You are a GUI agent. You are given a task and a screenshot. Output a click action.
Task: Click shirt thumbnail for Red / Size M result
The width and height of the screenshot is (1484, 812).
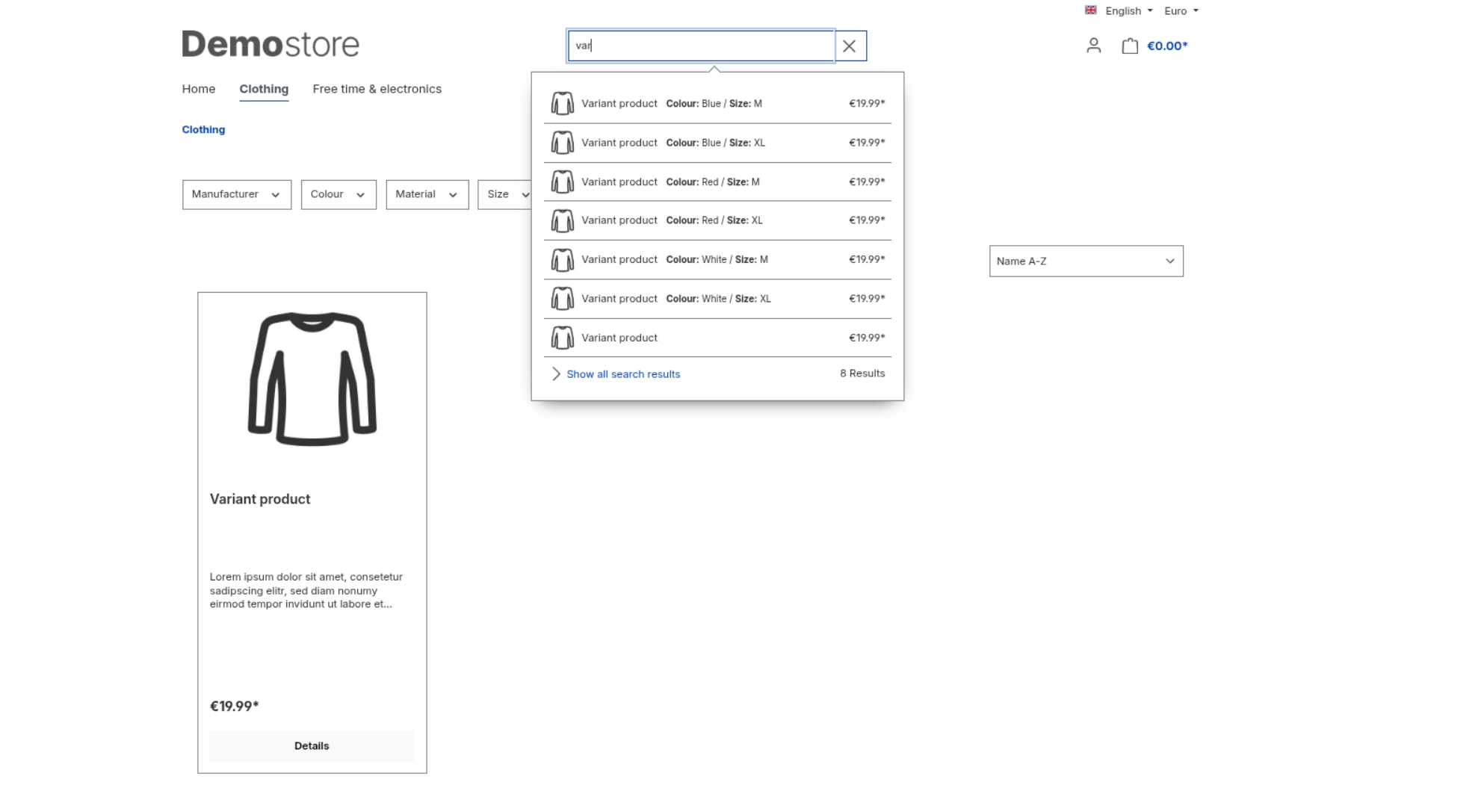[562, 182]
